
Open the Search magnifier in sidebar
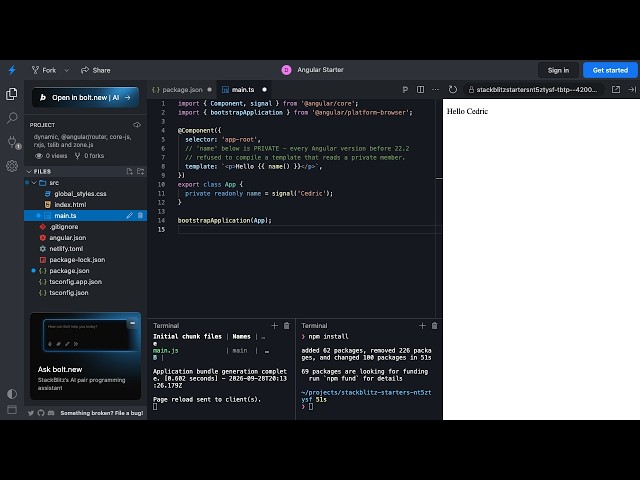click(12, 118)
